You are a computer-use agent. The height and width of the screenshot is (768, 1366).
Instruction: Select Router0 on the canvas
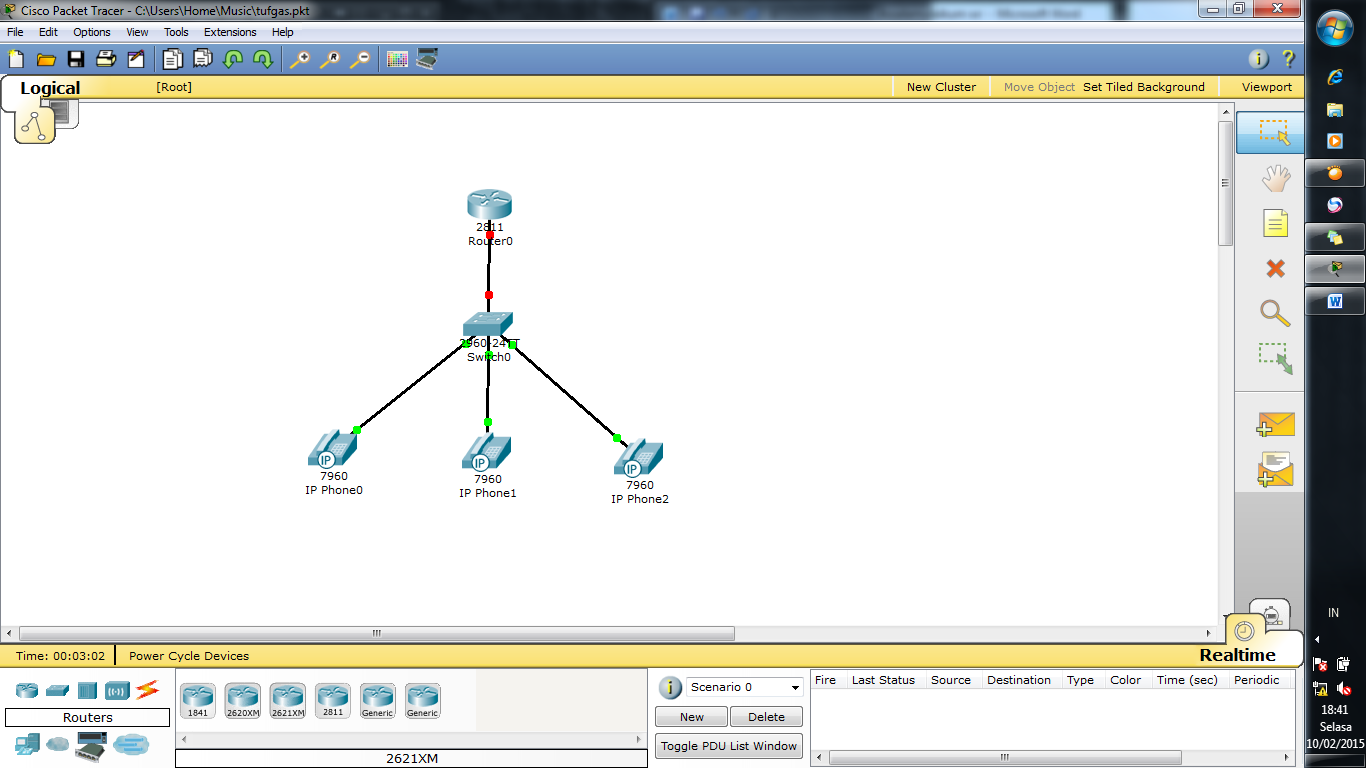pos(489,204)
